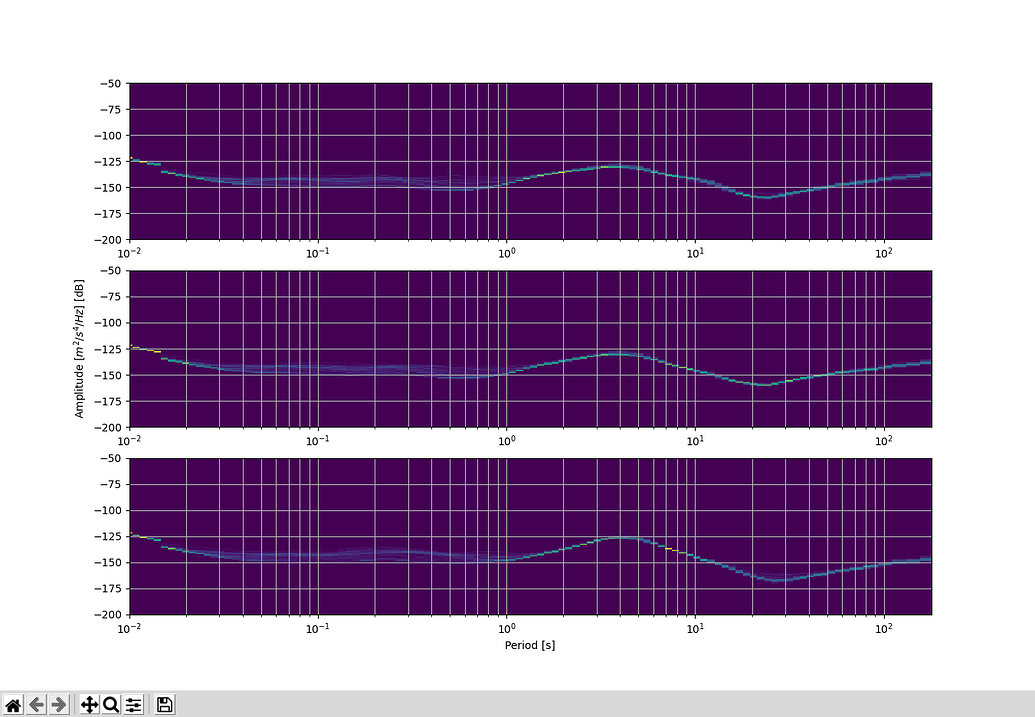Click the Period [s] axis label
Screen dimensions: 1035x717
click(529, 645)
